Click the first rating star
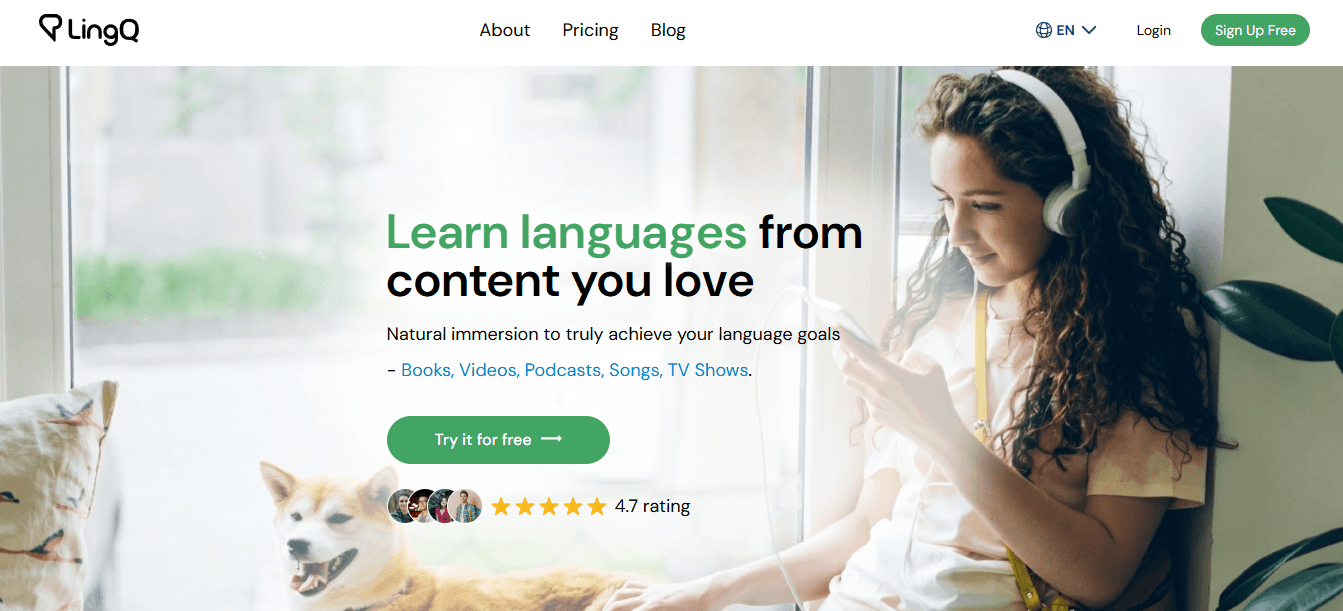1343x611 pixels. point(501,506)
